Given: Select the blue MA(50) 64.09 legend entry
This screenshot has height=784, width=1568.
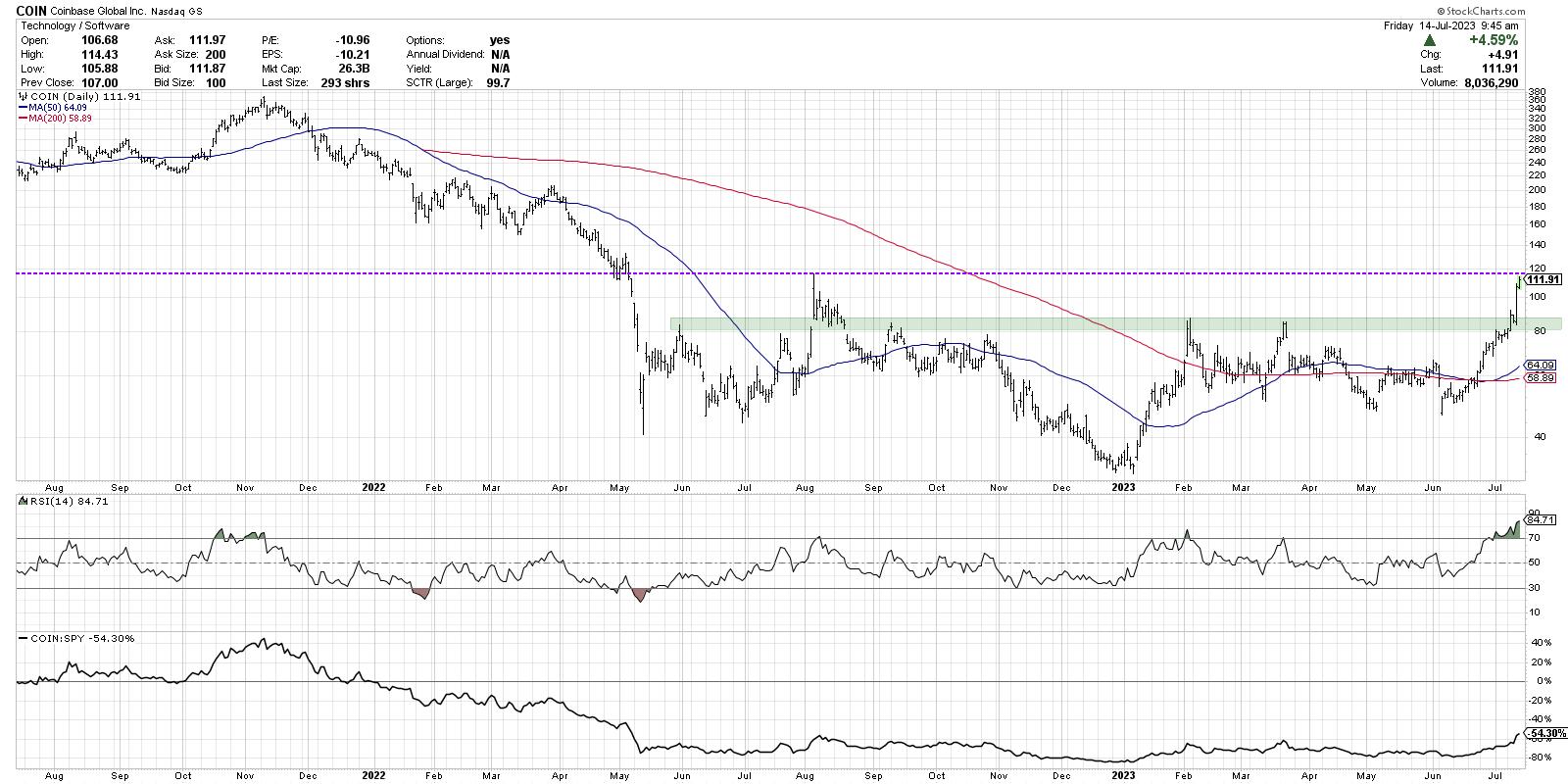Looking at the screenshot, I should click(52, 107).
